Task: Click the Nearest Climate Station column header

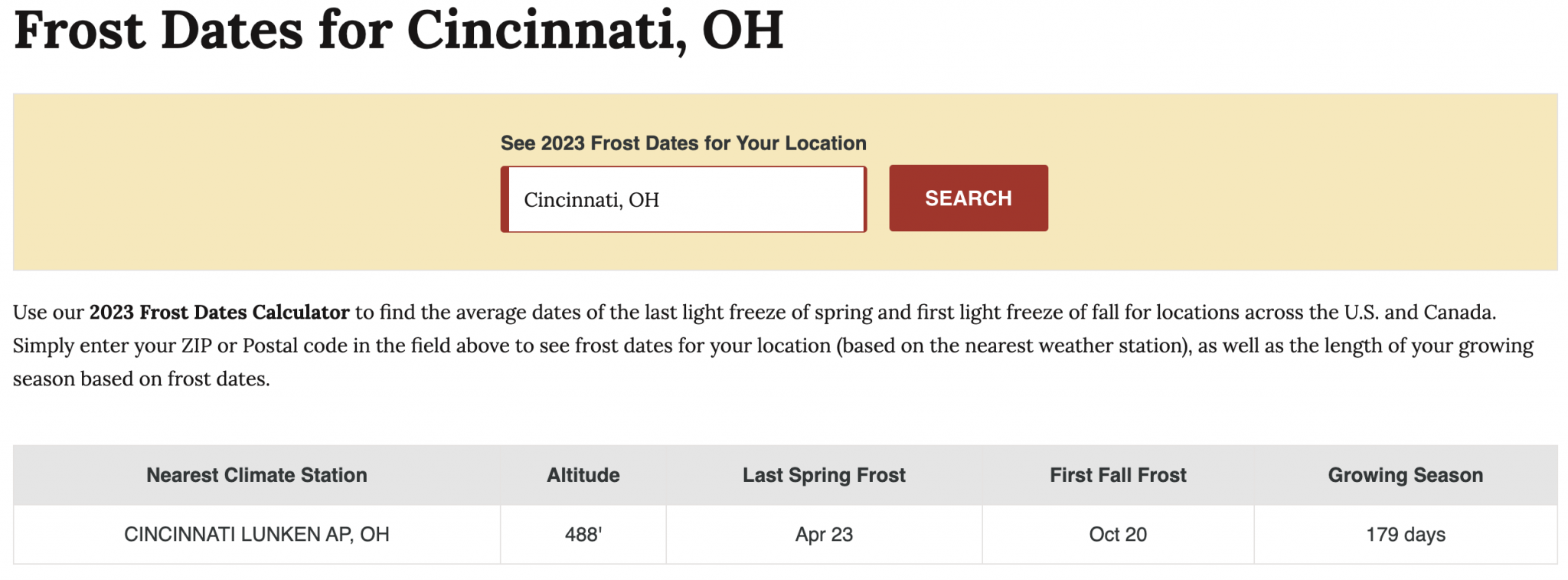Action: (x=256, y=475)
